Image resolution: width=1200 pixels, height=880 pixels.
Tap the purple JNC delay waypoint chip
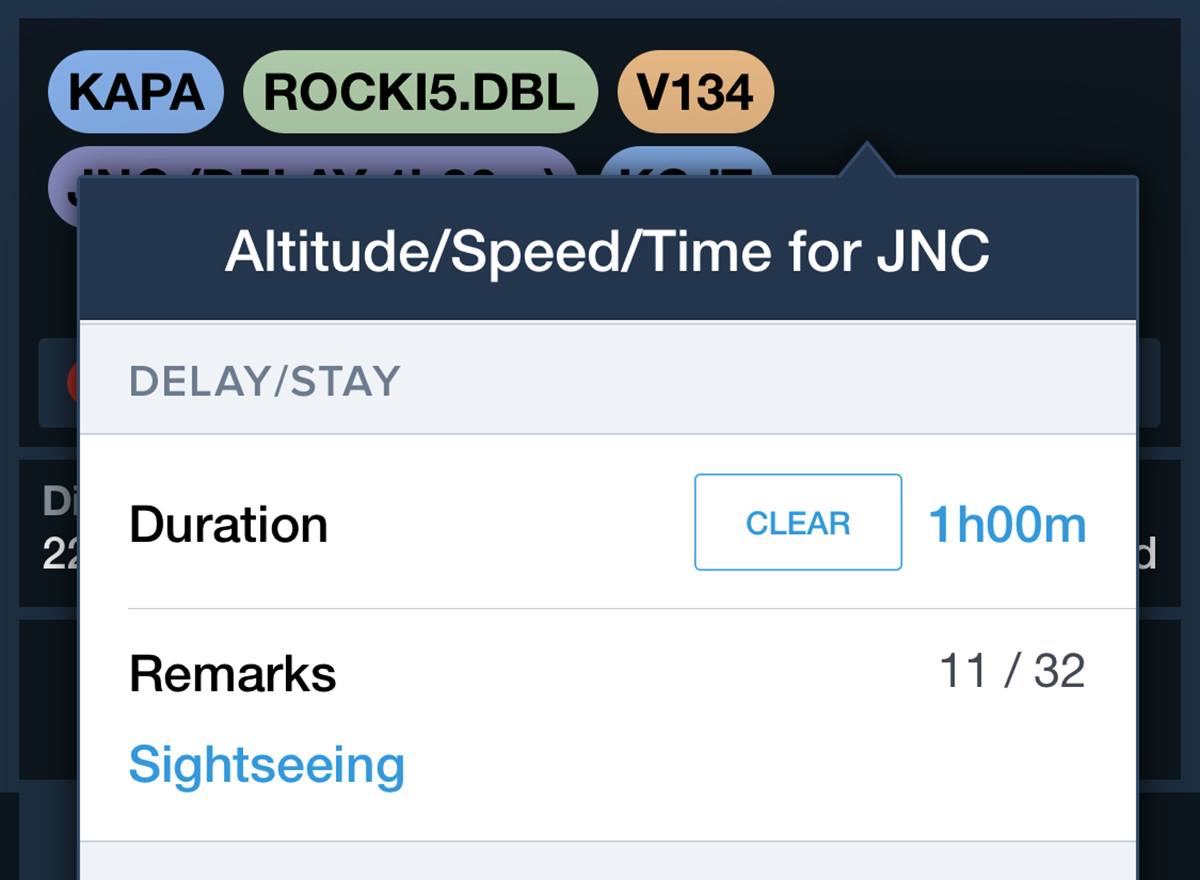coord(313,161)
